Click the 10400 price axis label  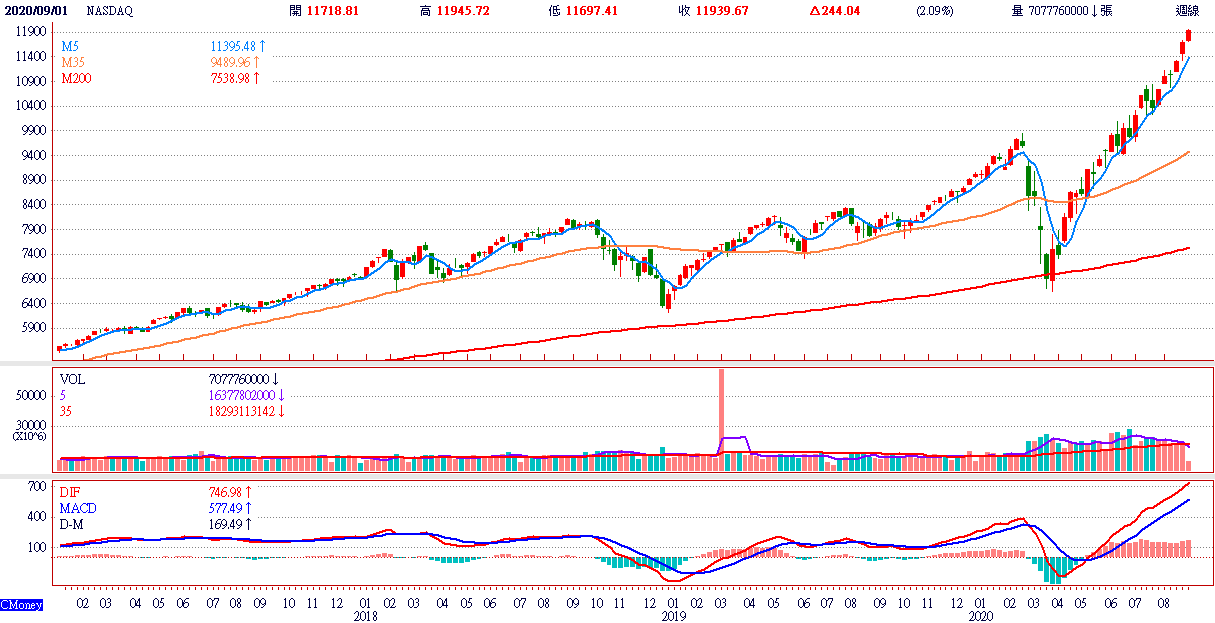tap(33, 106)
